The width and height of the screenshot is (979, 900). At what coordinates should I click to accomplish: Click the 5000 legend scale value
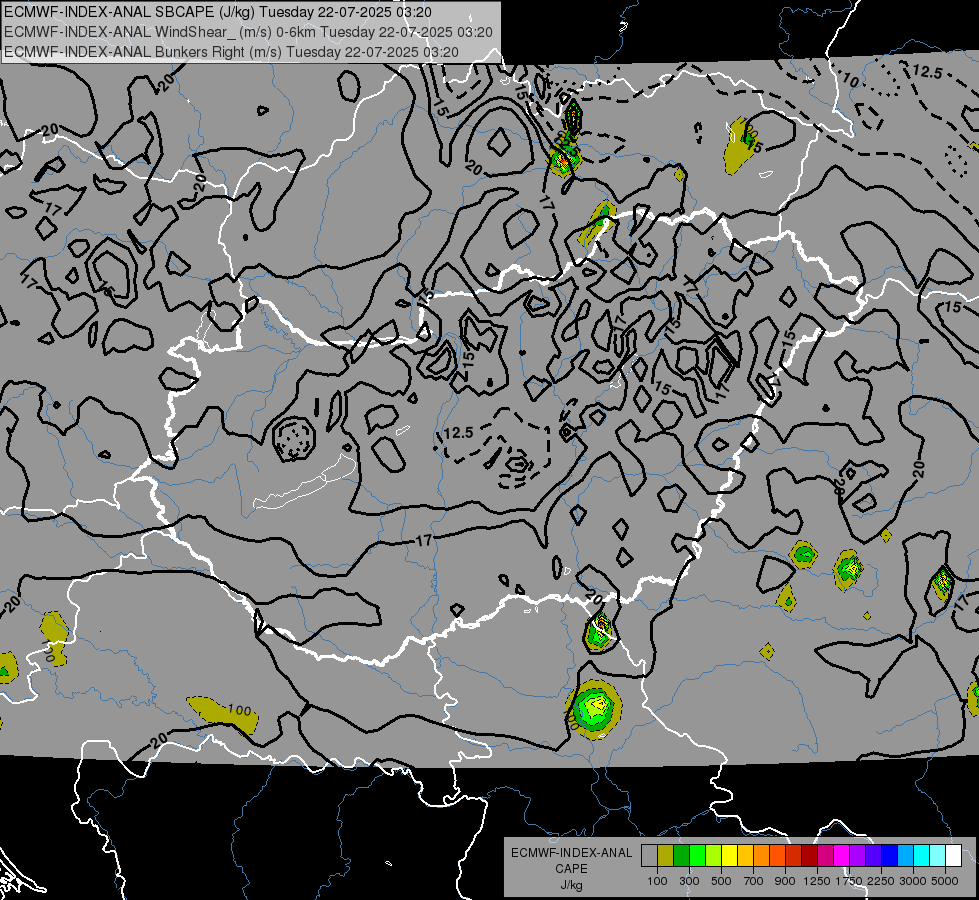click(x=945, y=881)
